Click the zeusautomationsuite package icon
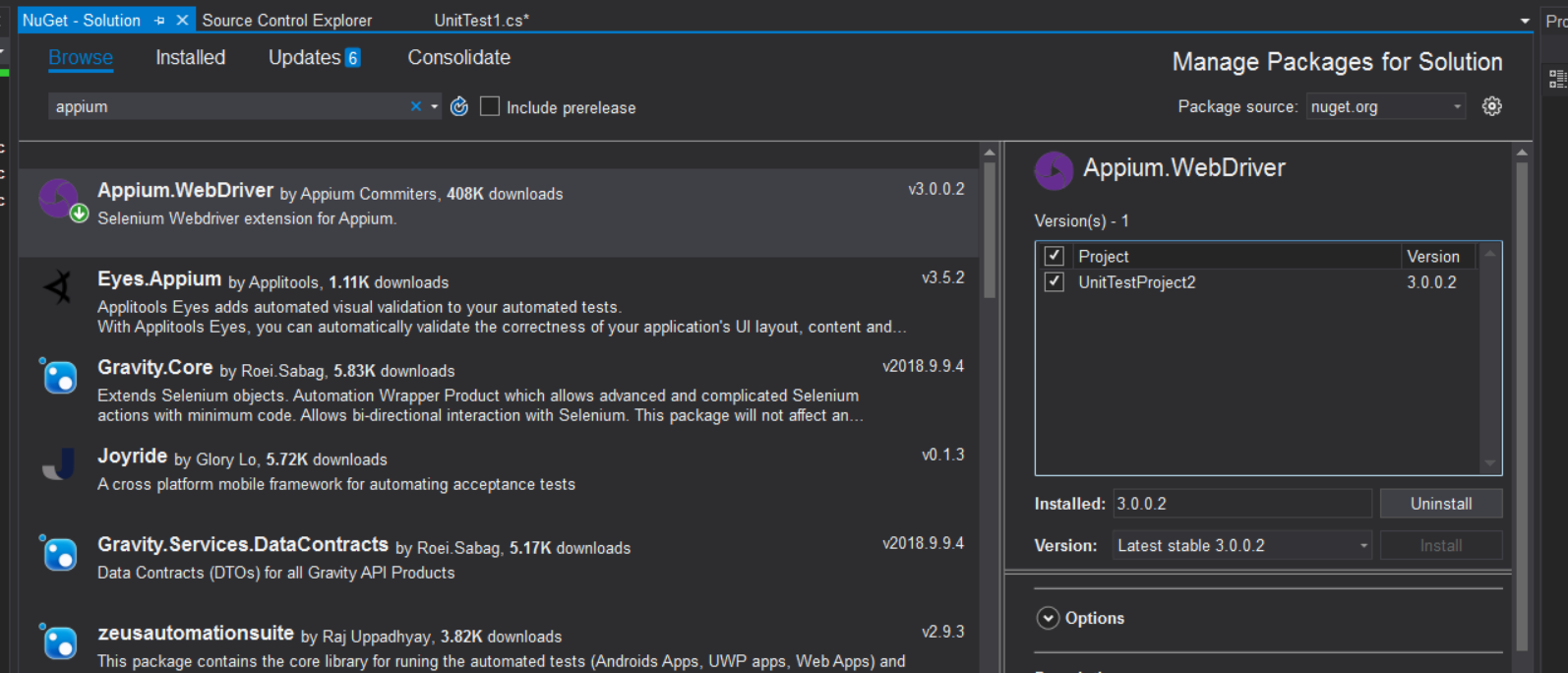The height and width of the screenshot is (673, 1568). tap(58, 642)
